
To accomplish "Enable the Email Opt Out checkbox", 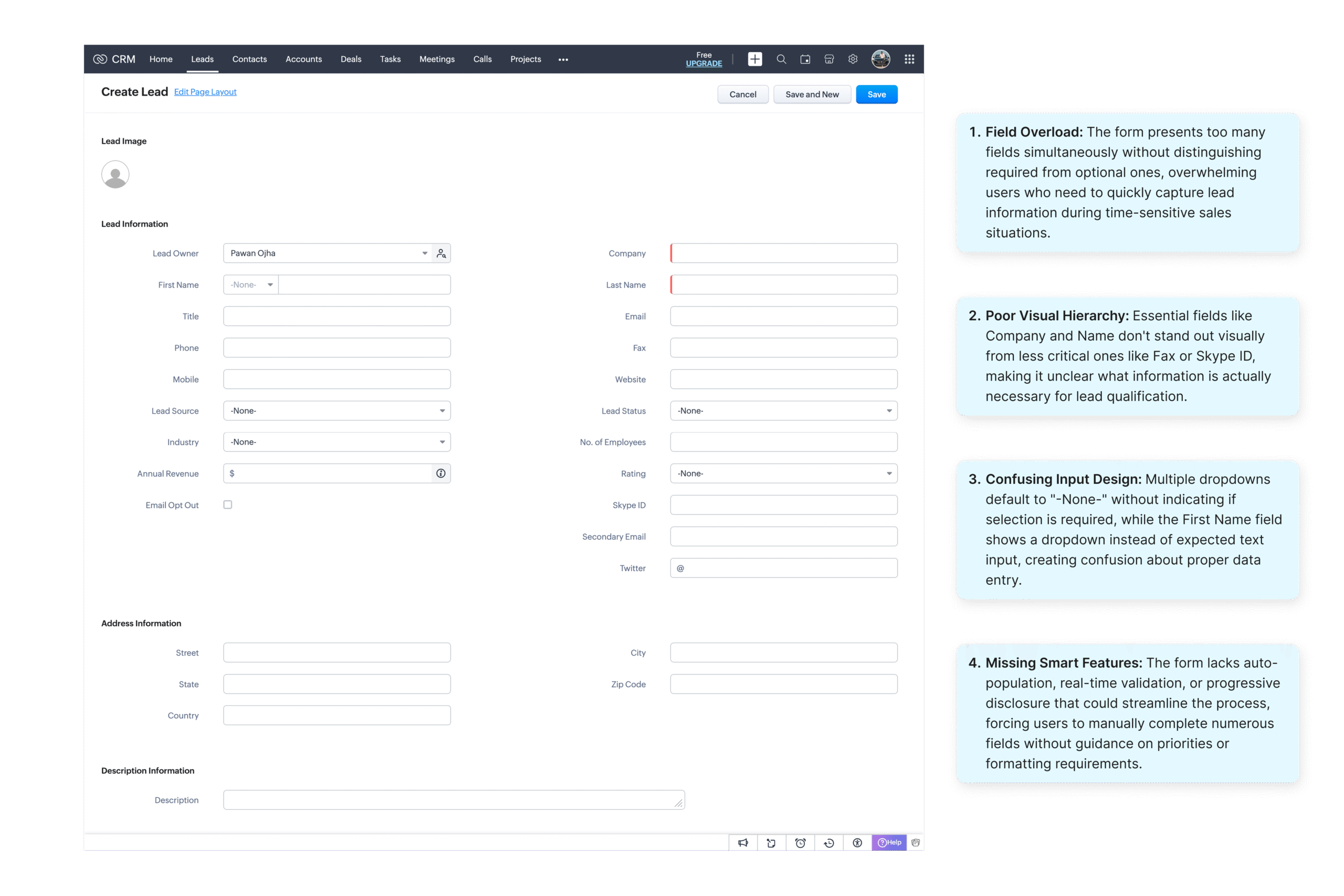I will (x=227, y=504).
